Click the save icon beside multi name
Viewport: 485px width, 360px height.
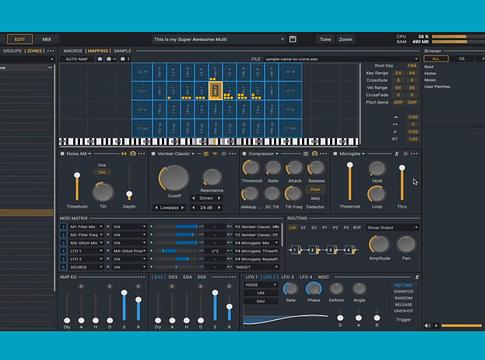point(293,39)
